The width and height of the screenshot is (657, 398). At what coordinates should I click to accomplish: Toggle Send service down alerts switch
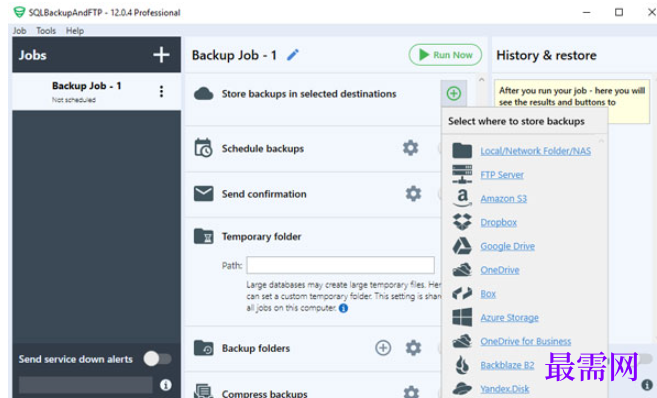(x=158, y=359)
